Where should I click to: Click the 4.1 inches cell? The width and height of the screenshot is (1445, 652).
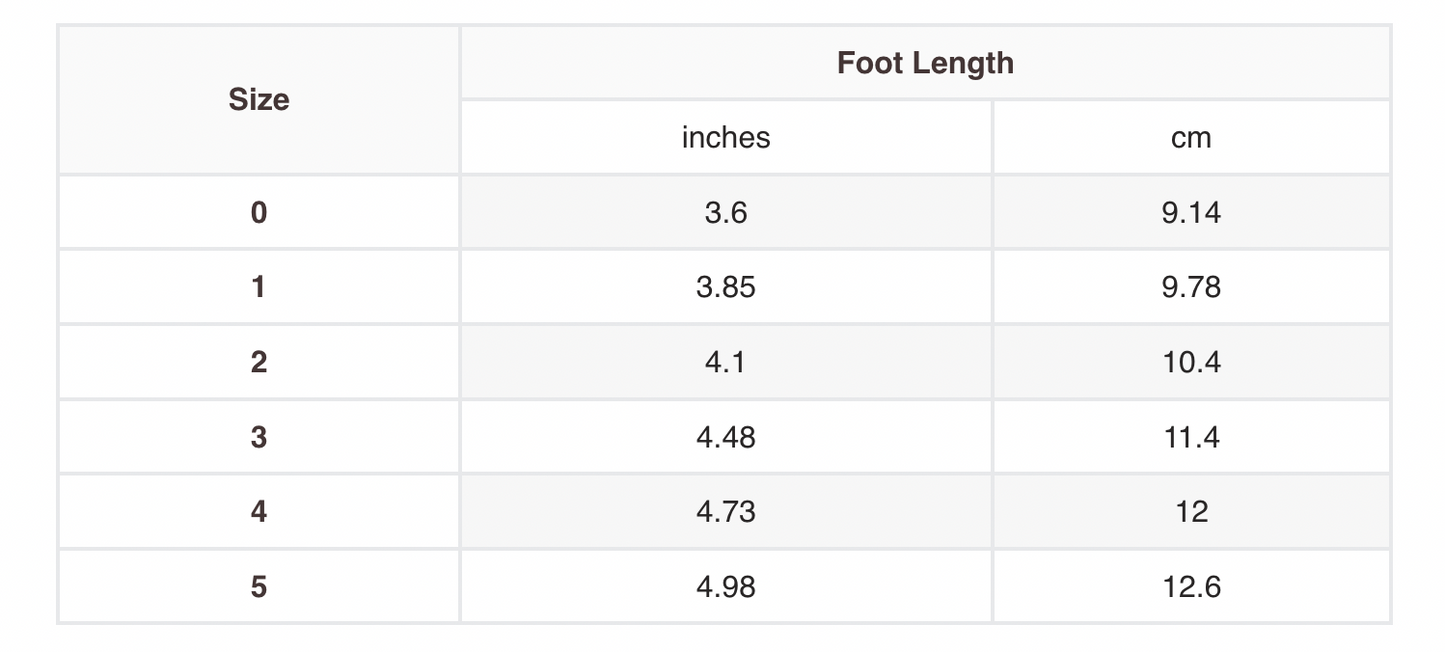point(726,362)
